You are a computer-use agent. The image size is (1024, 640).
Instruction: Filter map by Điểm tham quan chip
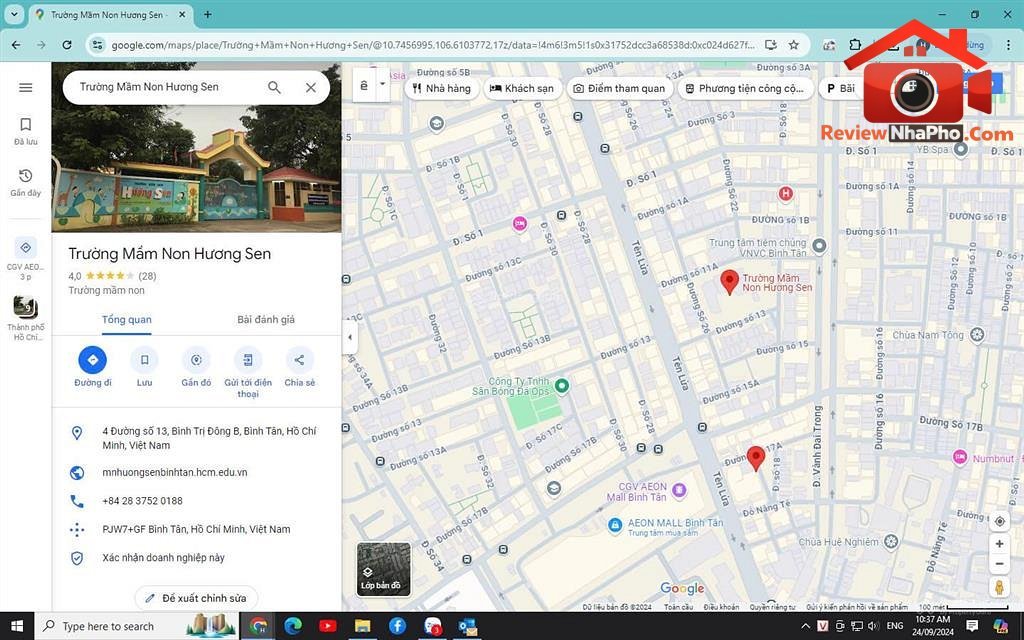pyautogui.click(x=619, y=88)
